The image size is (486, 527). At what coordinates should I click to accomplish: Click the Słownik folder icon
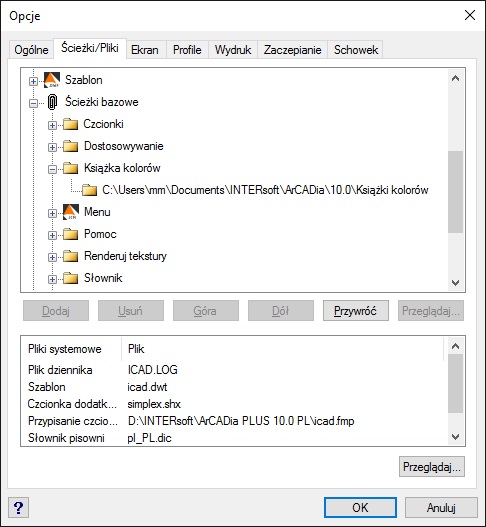pos(71,278)
